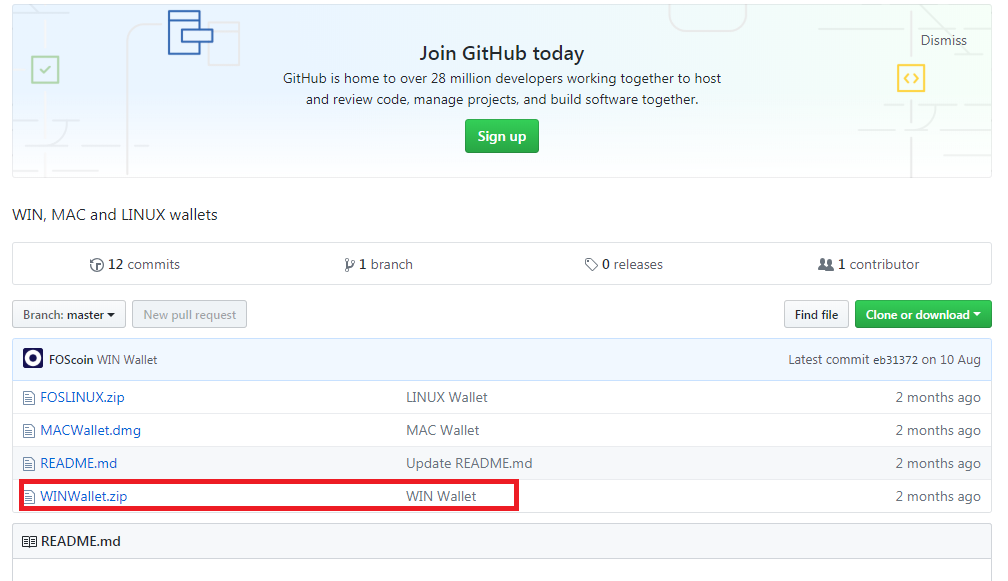1008x581 pixels.
Task: Click '2 months ago' in WINWallet.zip row
Action: [x=938, y=497]
